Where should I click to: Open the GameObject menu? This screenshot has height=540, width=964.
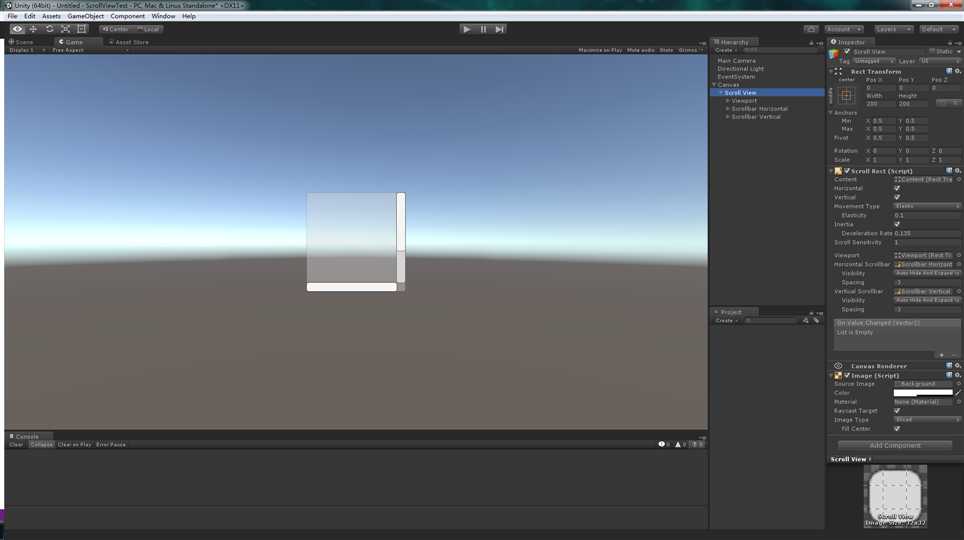(x=85, y=16)
